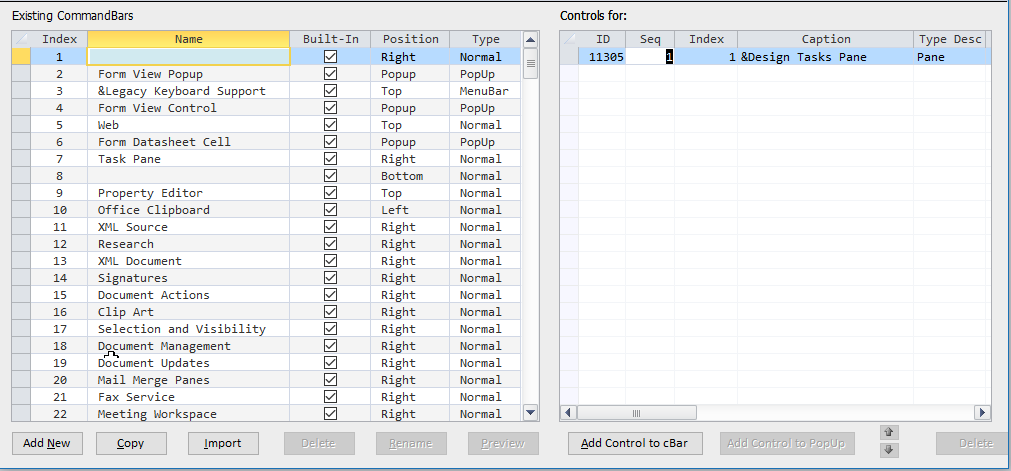Viewport: 1011px width, 471px height.
Task: Select the Mail Merge Panes row
Action: click(x=153, y=380)
